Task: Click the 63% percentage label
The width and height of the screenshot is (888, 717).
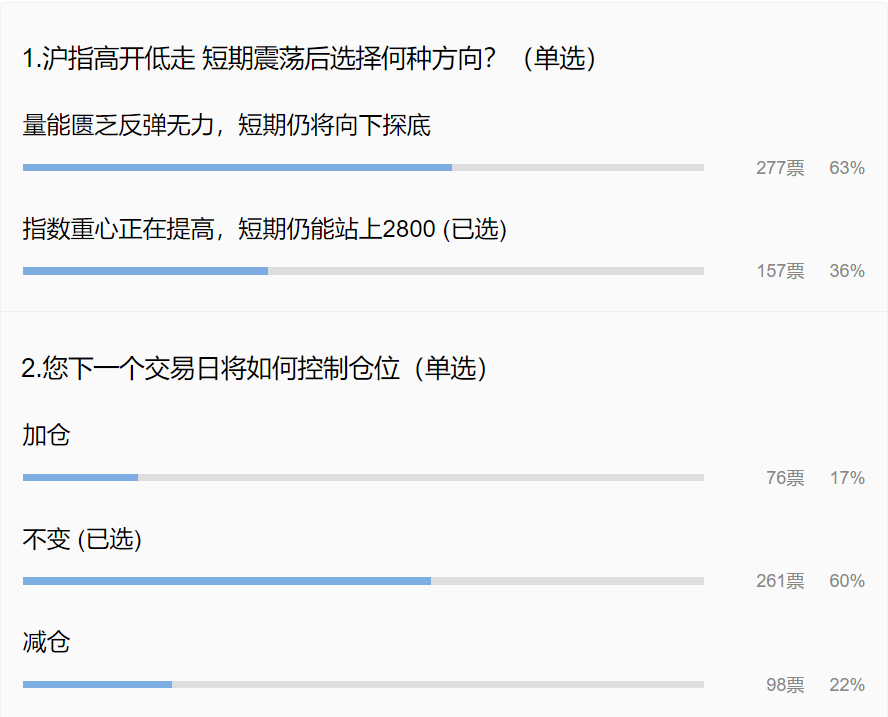Action: (x=846, y=168)
